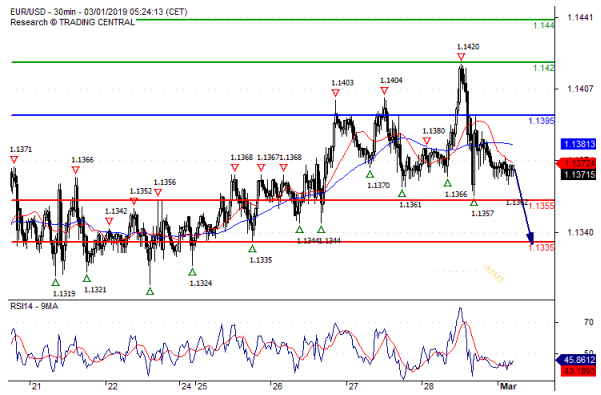601x395 pixels.
Task: Click the red triangle marker at 1.1380
Action: pos(427,141)
